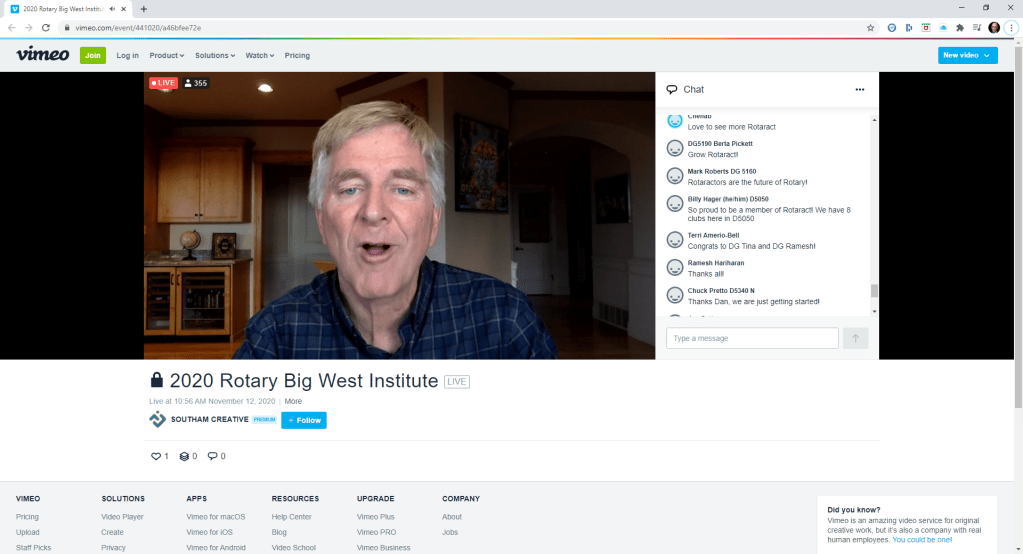Open the Chrome extensions puzzle icon

pos(960,28)
